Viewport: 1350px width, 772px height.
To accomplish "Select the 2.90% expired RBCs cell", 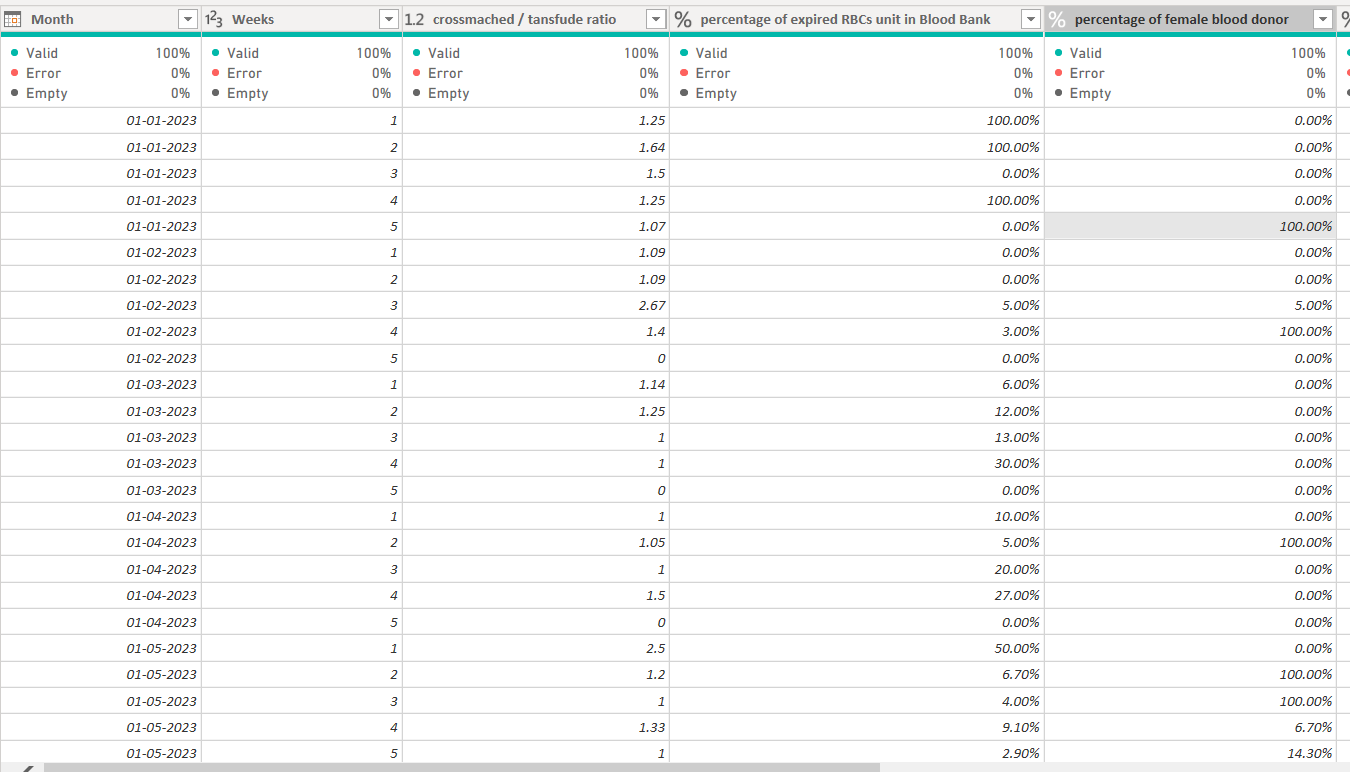I will point(857,752).
